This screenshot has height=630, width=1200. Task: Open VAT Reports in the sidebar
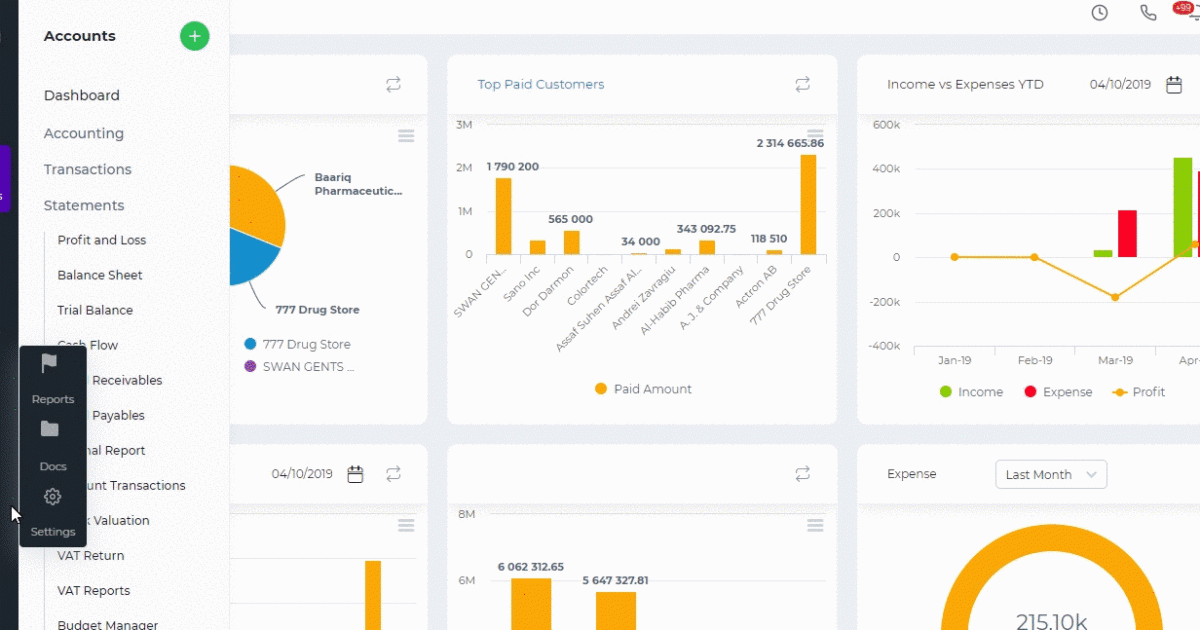point(94,590)
